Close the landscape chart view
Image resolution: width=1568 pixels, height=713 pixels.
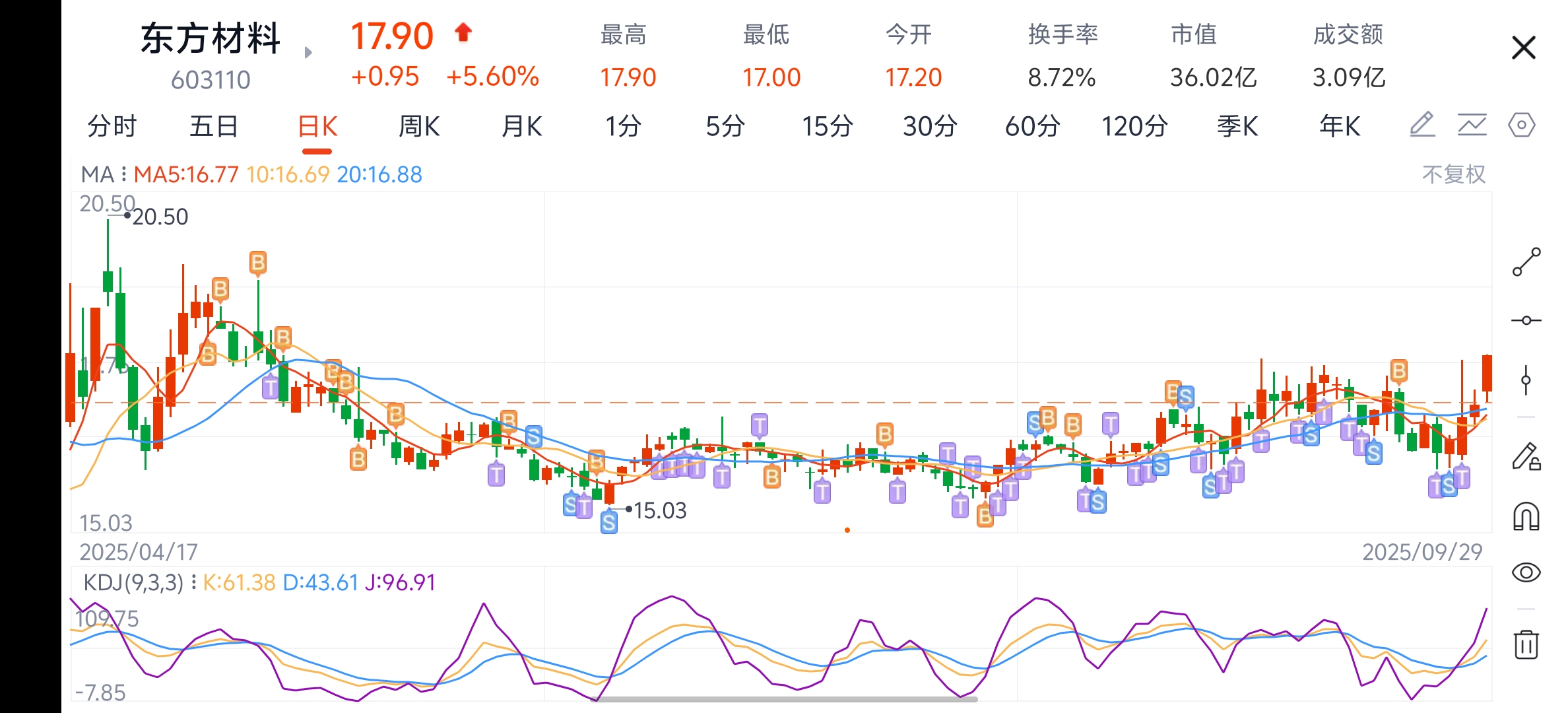[x=1523, y=48]
